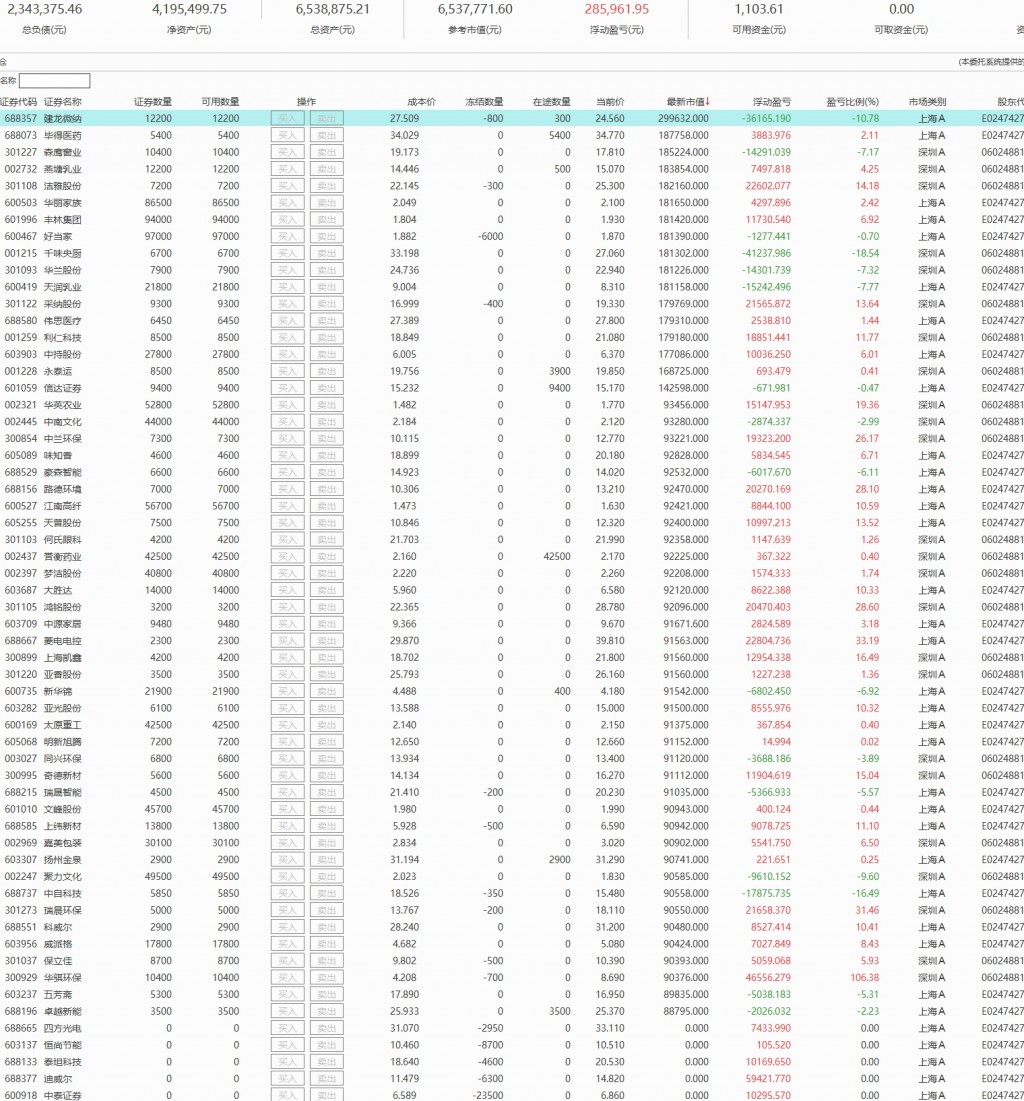The height and width of the screenshot is (1101, 1024).
Task: Click 买入 for stock 301093
Action: pos(288,270)
